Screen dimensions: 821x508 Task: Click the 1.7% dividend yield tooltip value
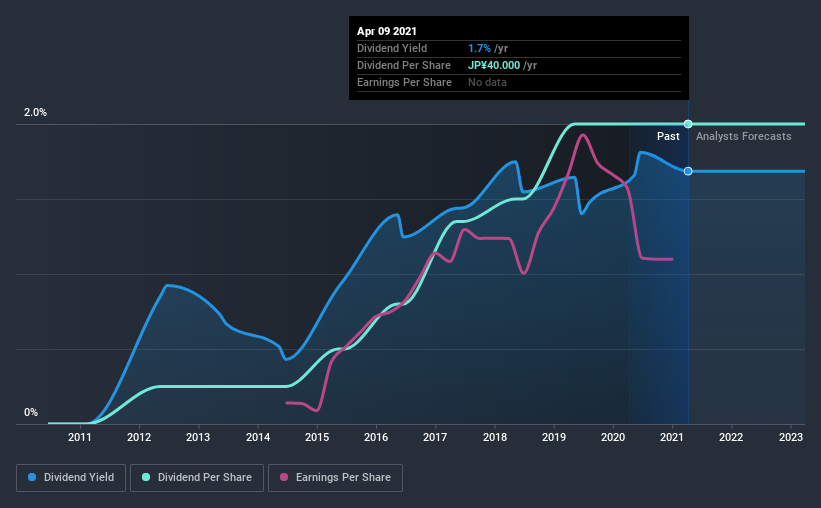point(477,48)
